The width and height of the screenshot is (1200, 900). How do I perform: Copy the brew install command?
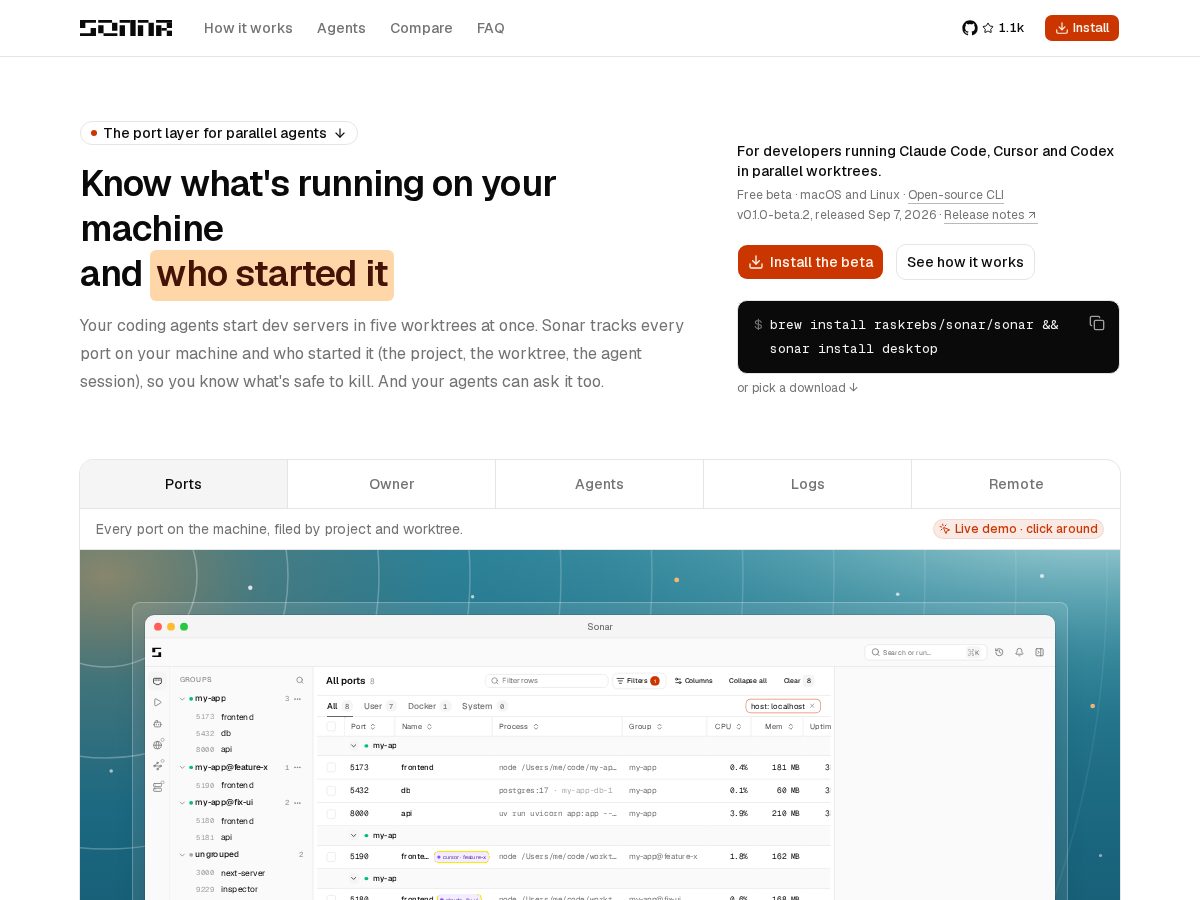pos(1097,323)
